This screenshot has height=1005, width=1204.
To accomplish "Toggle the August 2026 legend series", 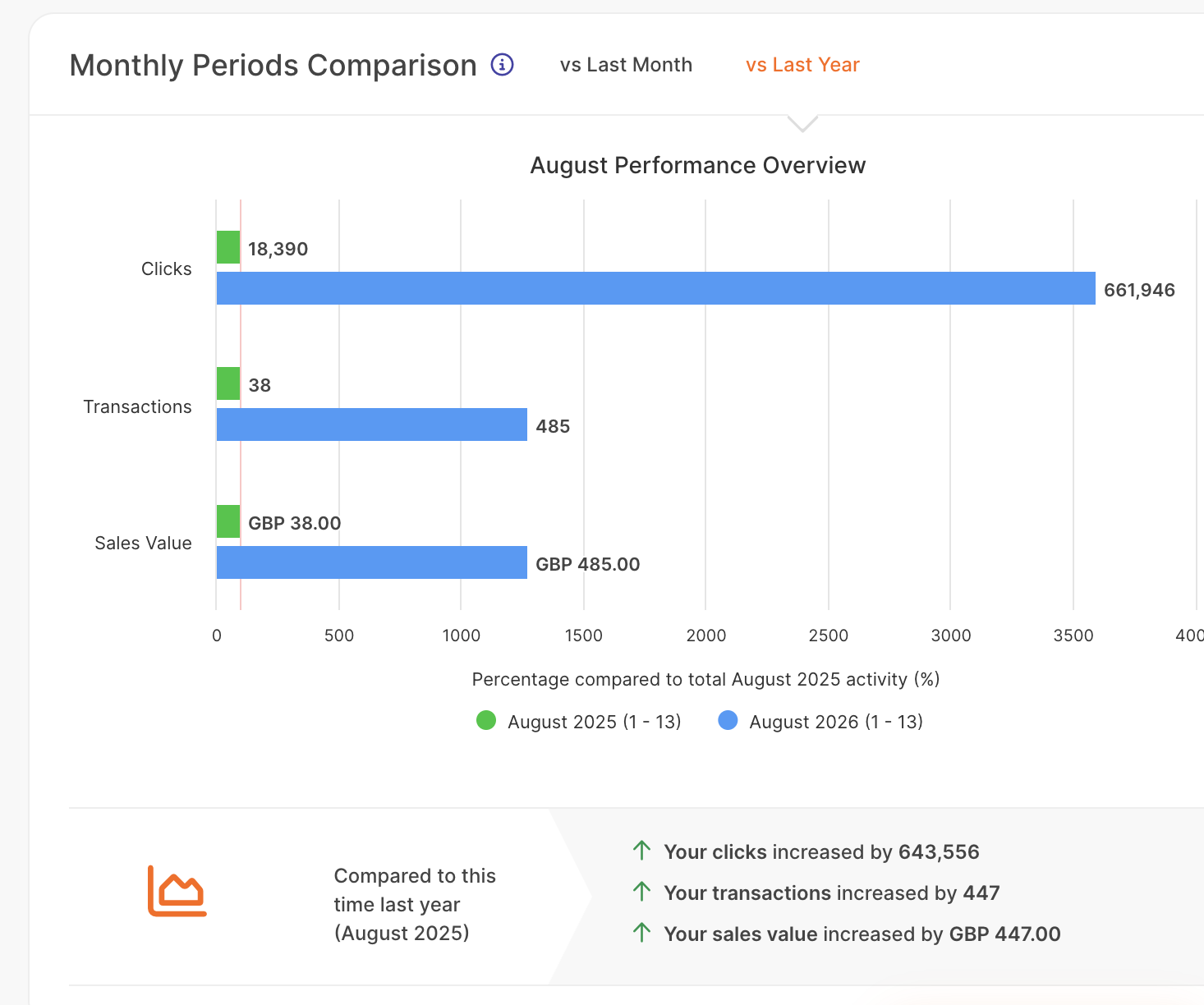I will point(820,722).
